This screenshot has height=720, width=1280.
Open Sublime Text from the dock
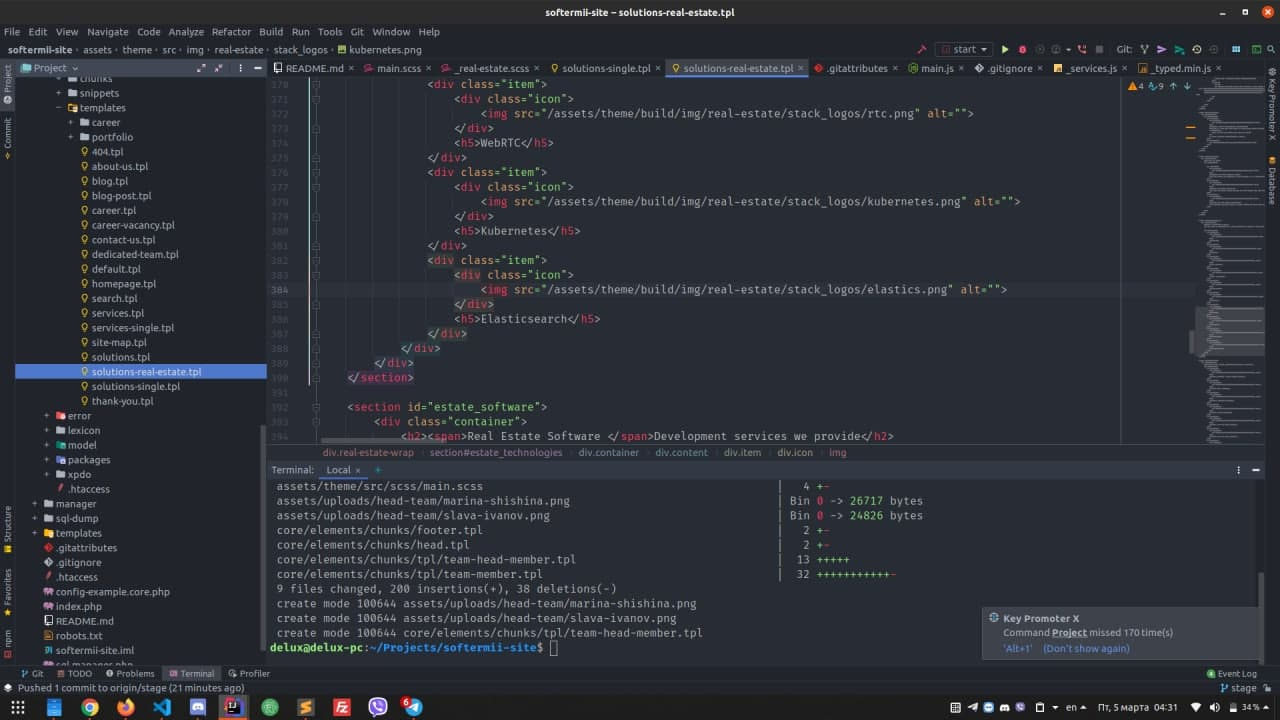306,707
